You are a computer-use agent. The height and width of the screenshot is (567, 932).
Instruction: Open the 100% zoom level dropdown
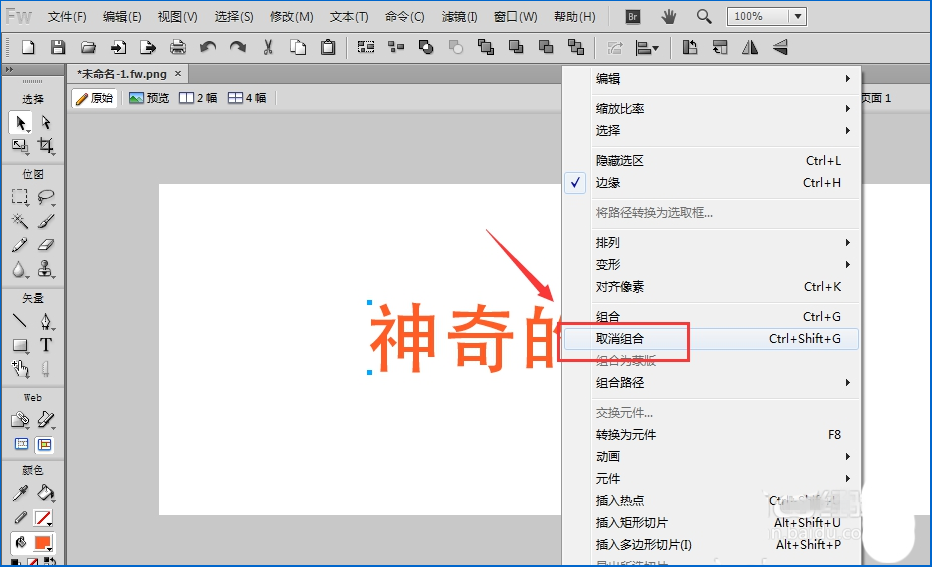796,16
